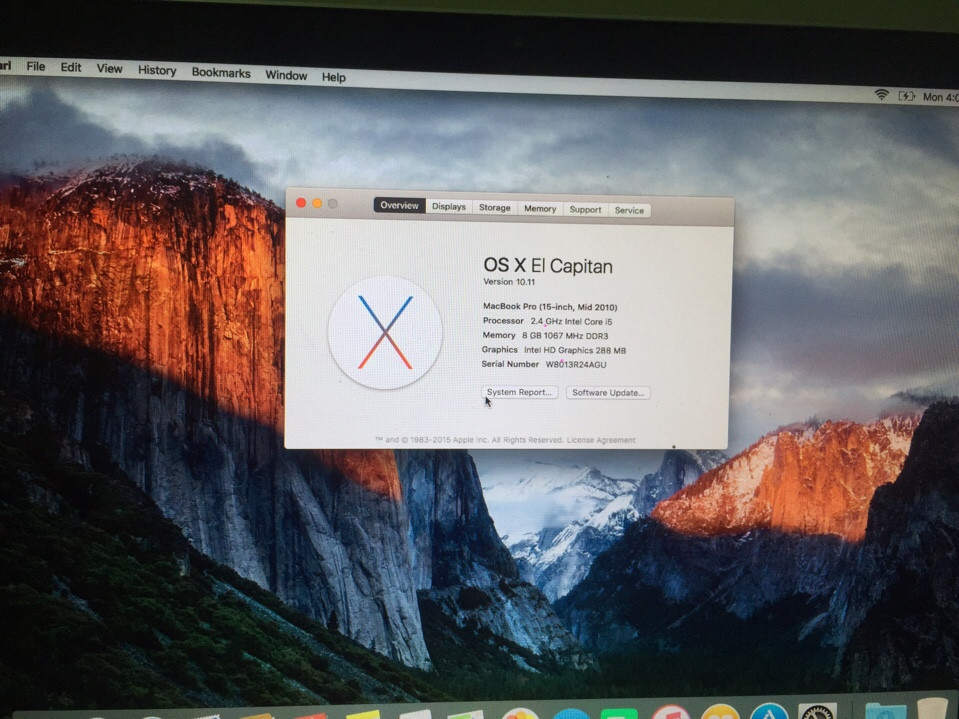
Task: Open the Trash in the dock
Action: point(931,709)
